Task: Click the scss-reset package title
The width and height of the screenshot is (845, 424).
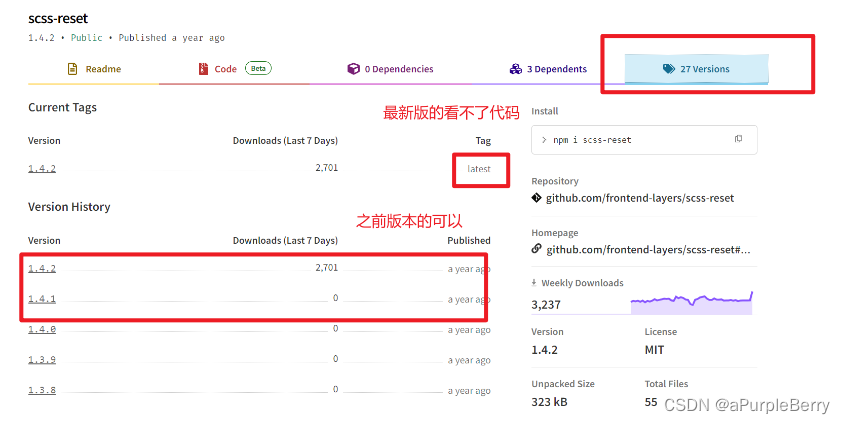Action: (x=58, y=18)
